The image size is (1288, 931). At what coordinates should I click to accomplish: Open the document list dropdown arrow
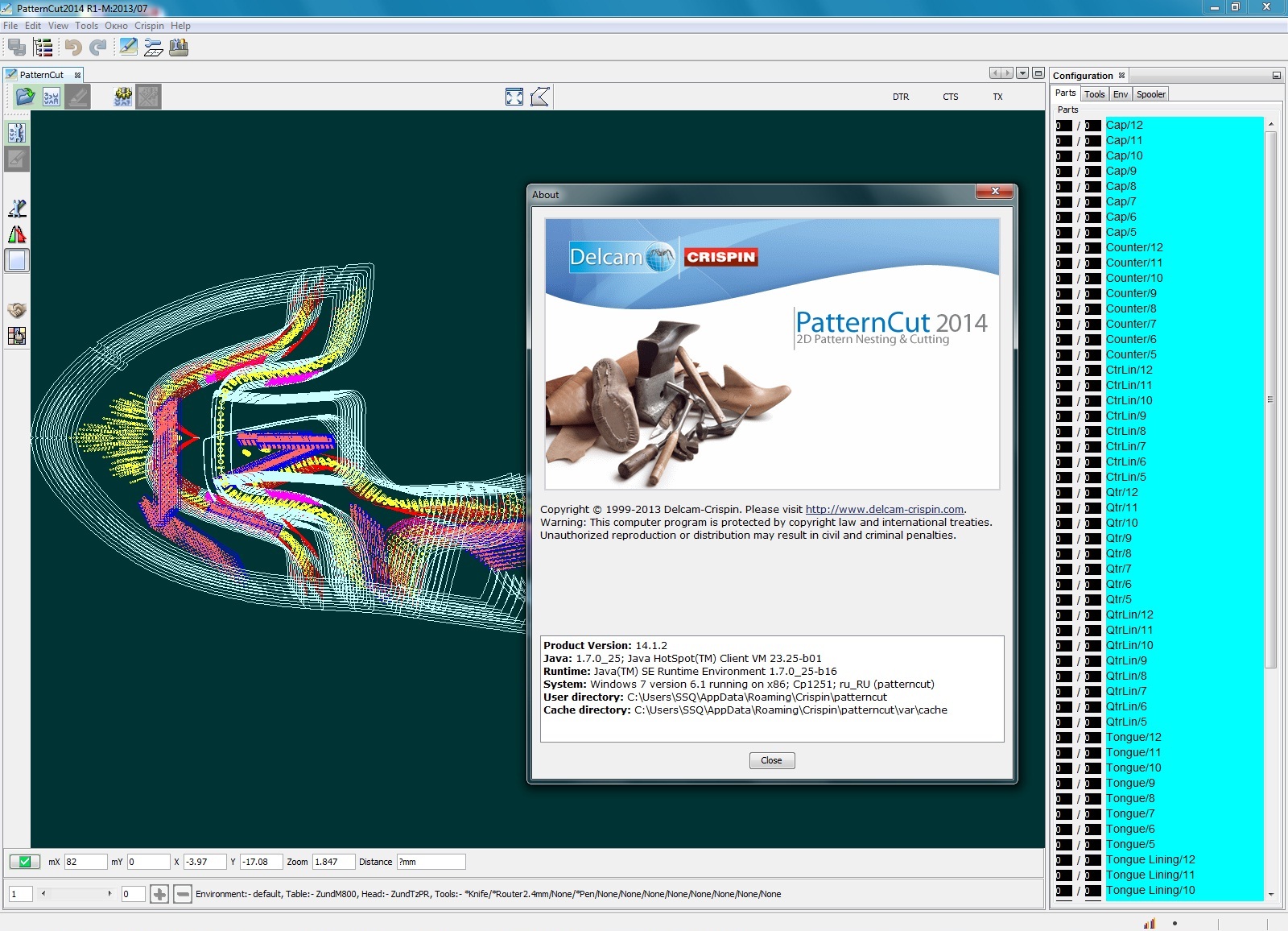[1022, 72]
